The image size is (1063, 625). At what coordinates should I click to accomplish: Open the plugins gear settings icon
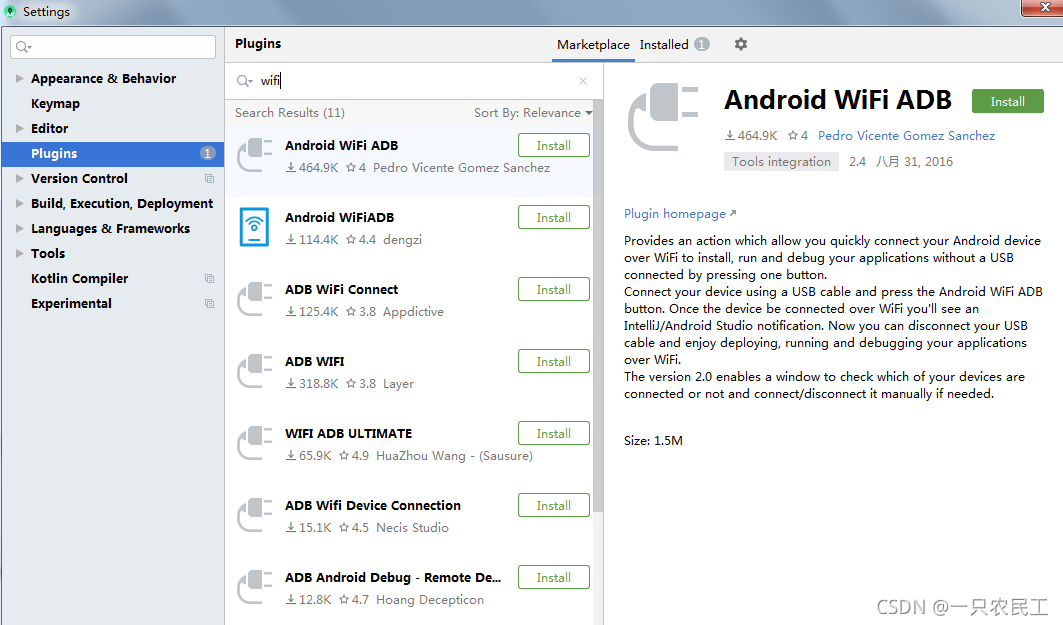(x=741, y=44)
